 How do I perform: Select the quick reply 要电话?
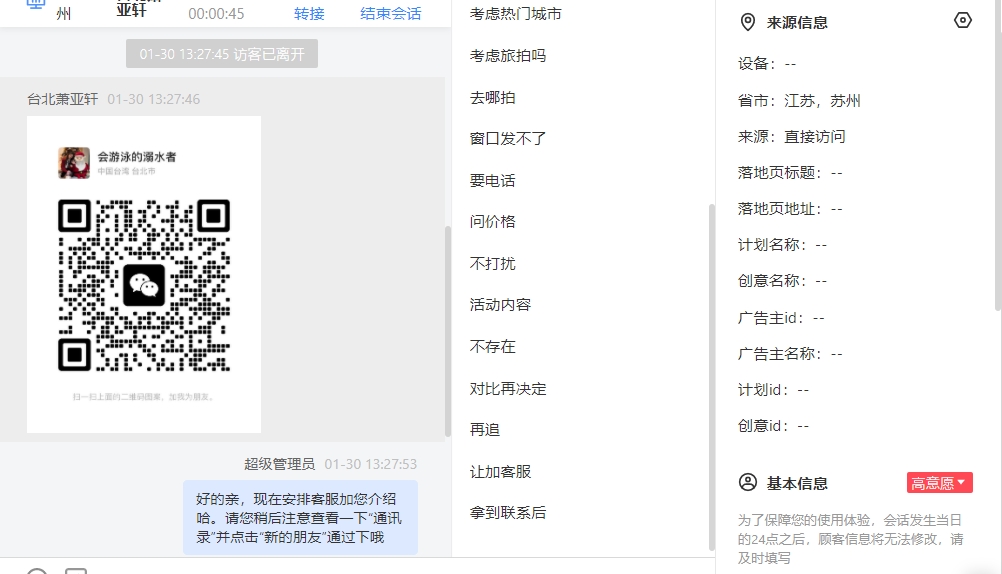tap(492, 180)
